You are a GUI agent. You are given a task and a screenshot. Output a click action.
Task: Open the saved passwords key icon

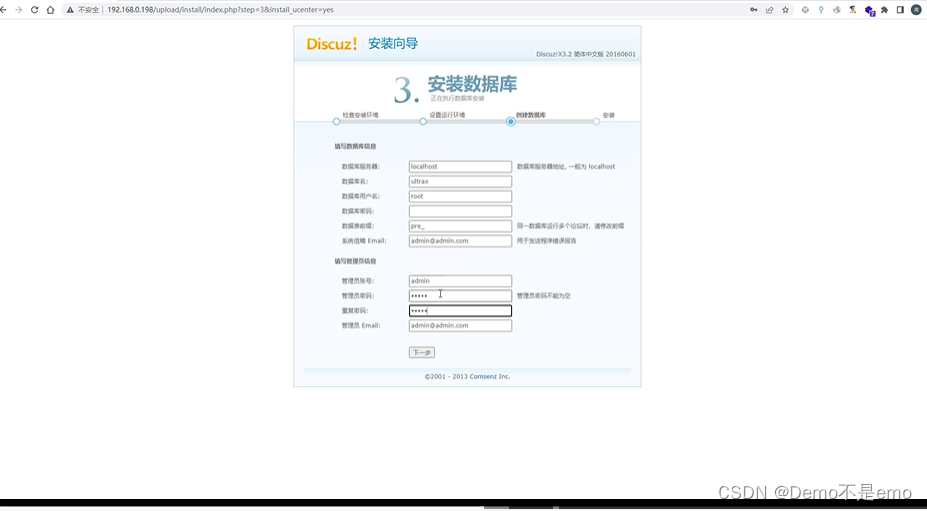pos(754,9)
